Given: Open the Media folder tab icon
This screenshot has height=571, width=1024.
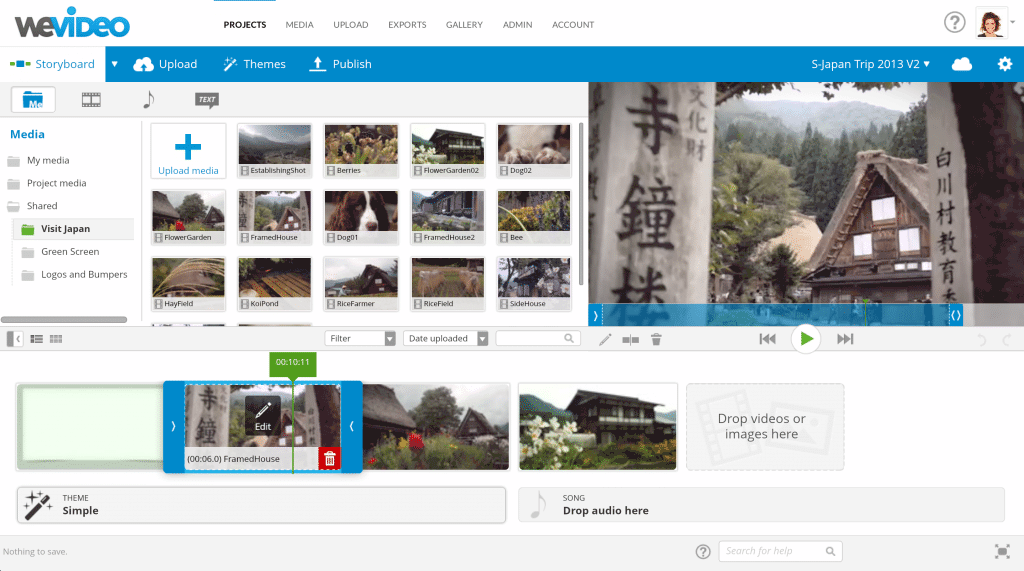Looking at the screenshot, I should 33,100.
